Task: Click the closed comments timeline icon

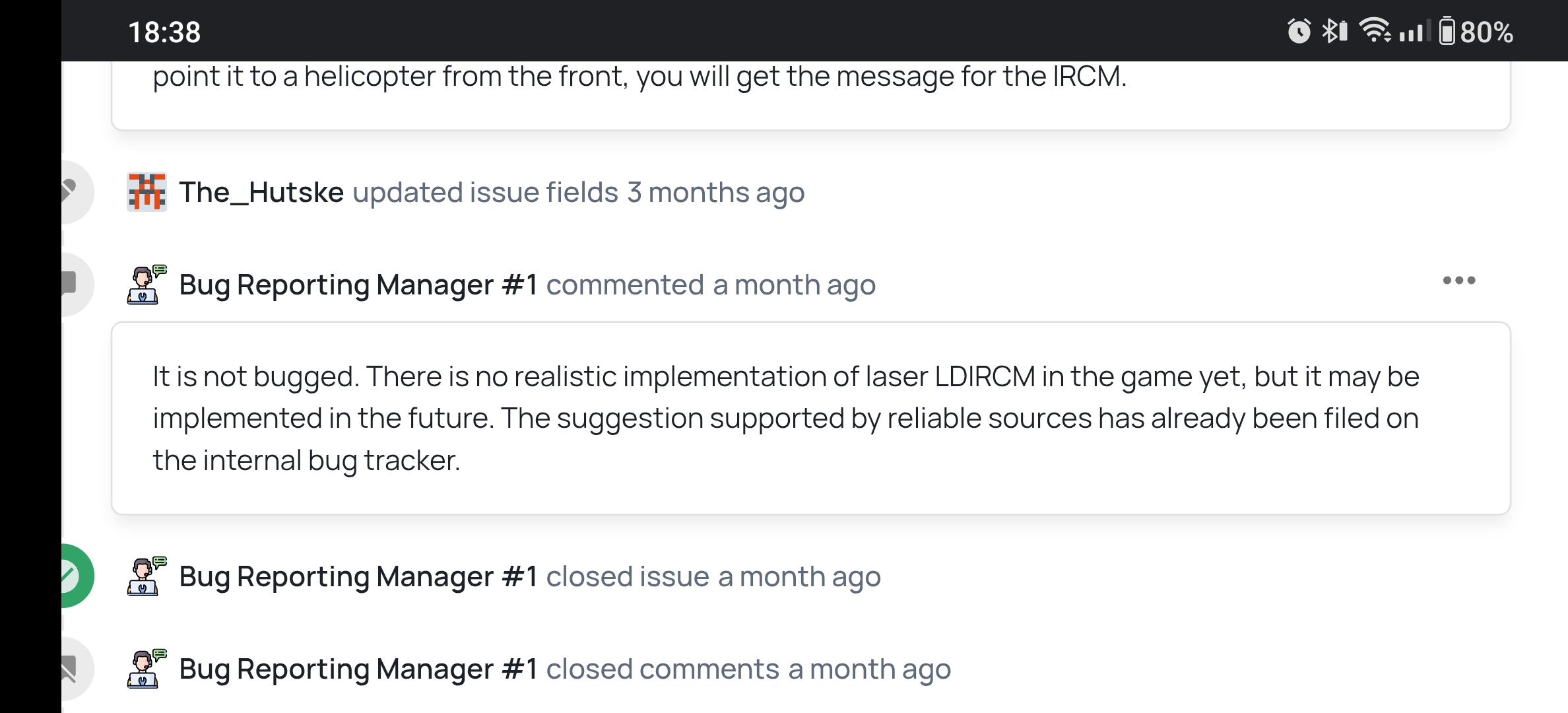Action: click(69, 668)
